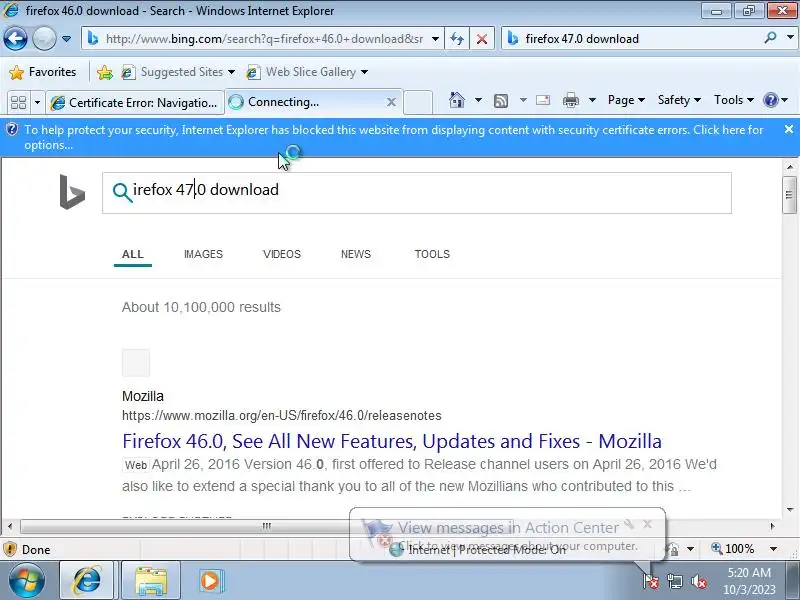Screen dimensions: 800x600
Task: Click the security certificate information bar
Action: [x=393, y=137]
